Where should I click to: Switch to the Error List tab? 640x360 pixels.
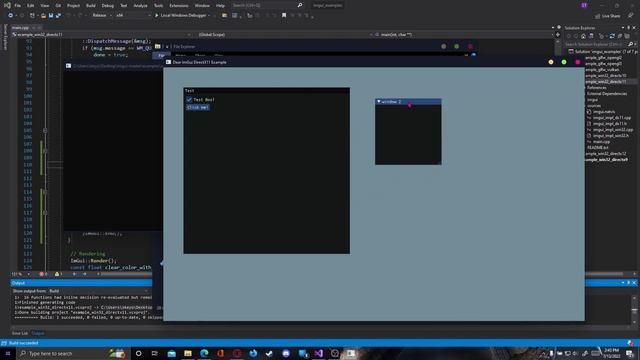point(20,333)
